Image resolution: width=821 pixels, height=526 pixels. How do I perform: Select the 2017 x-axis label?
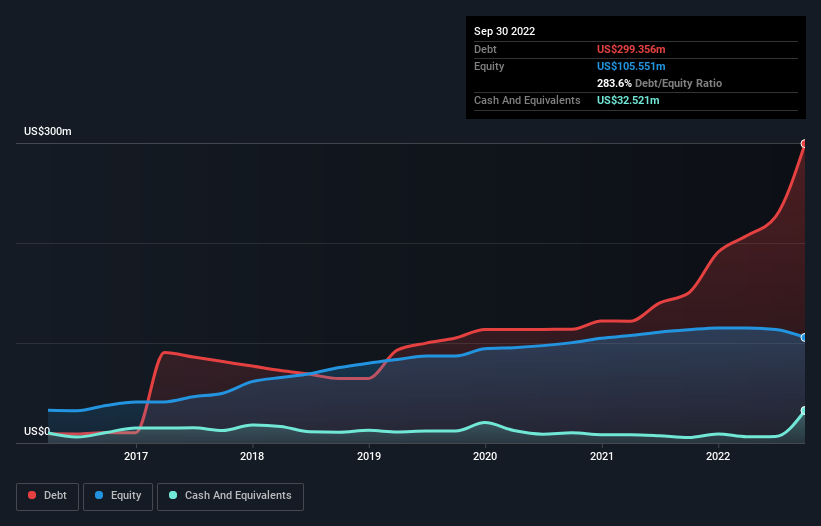click(x=136, y=456)
